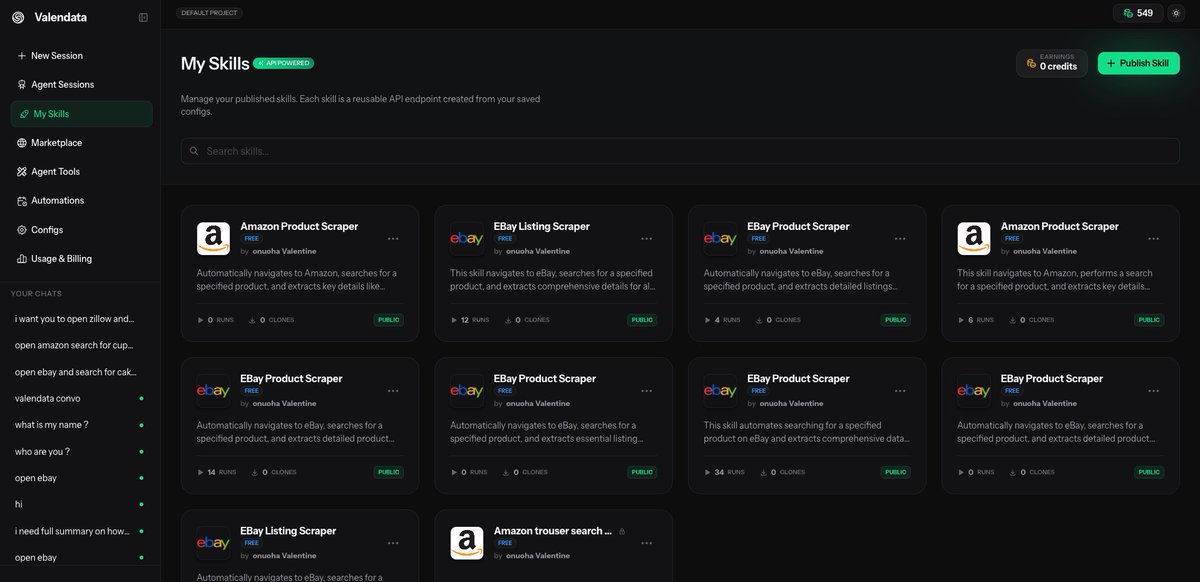Viewport: 1200px width, 582px height.
Task: Toggle the light/dark theme button
Action: pos(1176,13)
